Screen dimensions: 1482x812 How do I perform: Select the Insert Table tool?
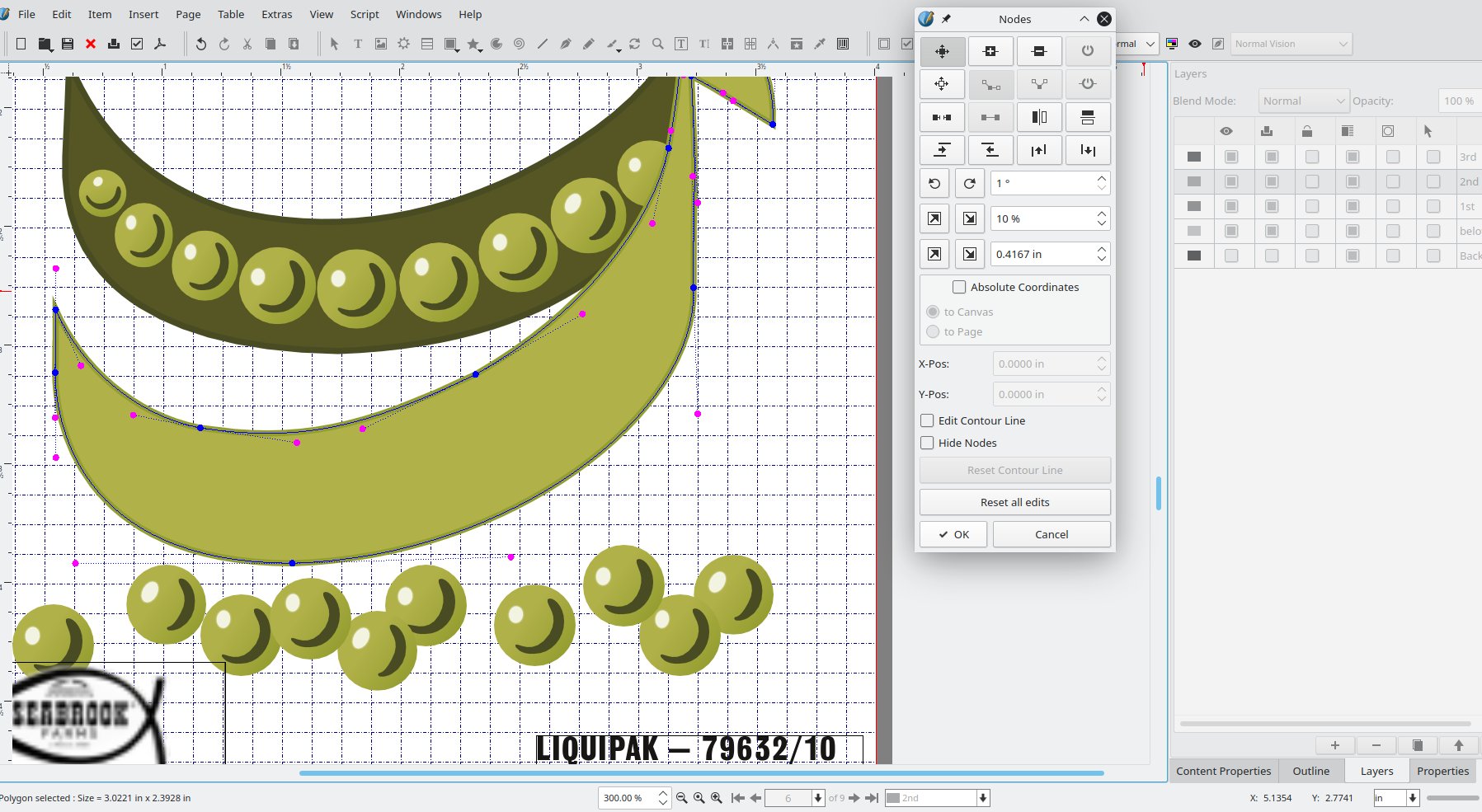pyautogui.click(x=426, y=44)
